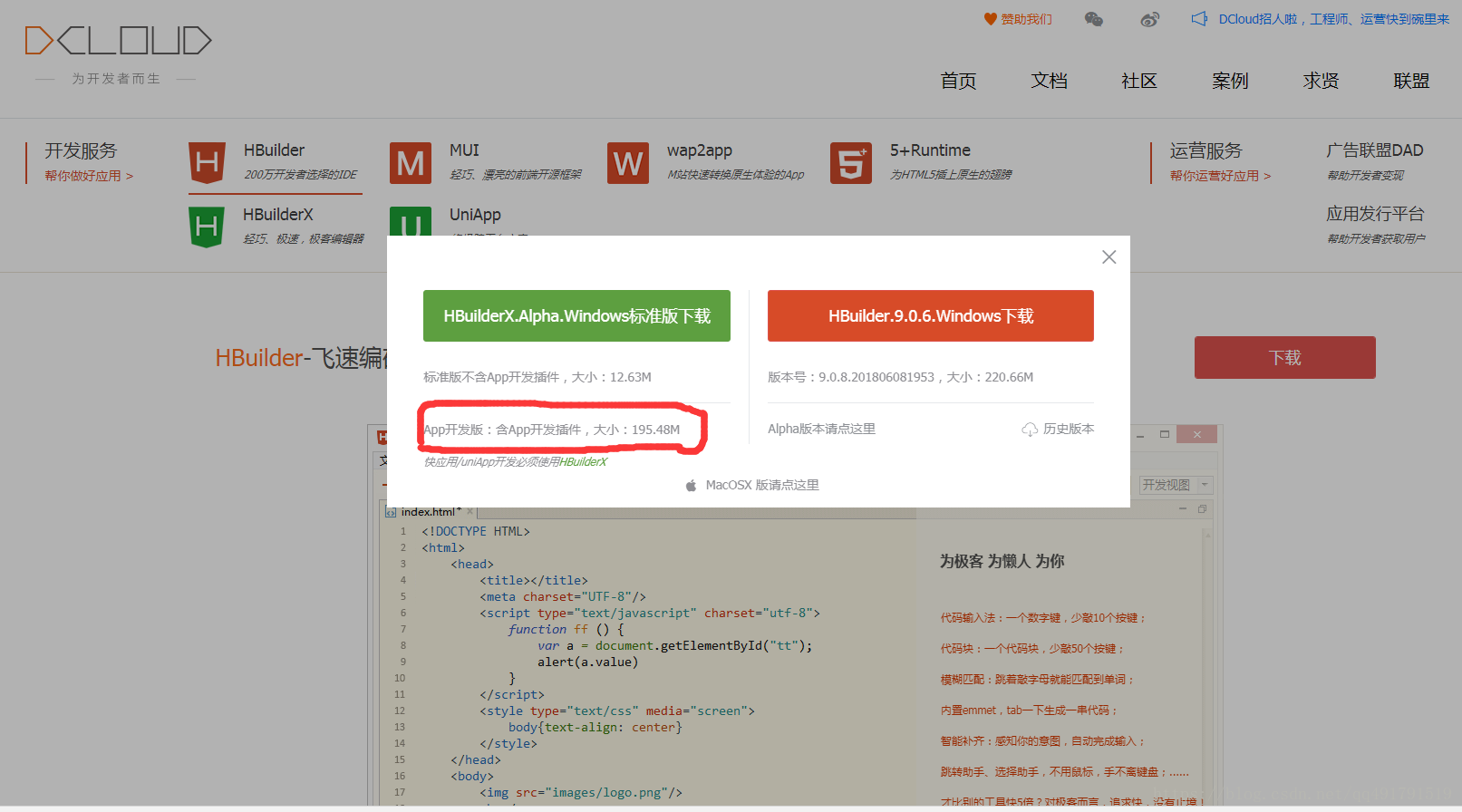Image resolution: width=1462 pixels, height=812 pixels.
Task: Open 社区 navigation item
Action: (x=1139, y=81)
